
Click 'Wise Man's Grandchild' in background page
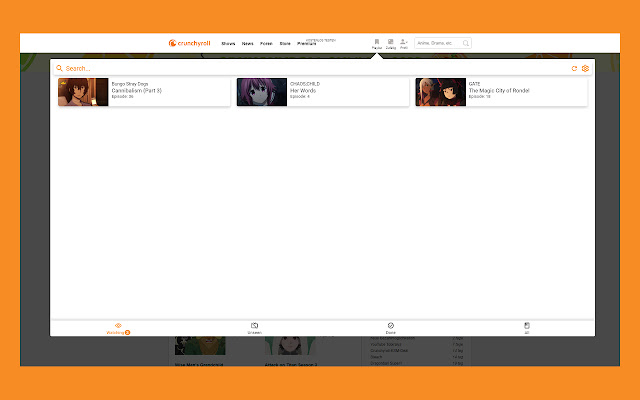click(199, 364)
